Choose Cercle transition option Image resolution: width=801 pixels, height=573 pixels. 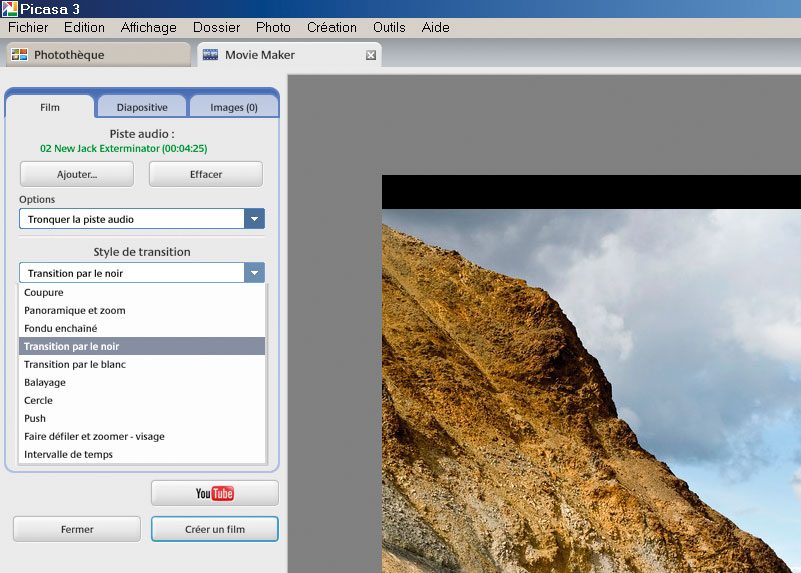coord(142,400)
